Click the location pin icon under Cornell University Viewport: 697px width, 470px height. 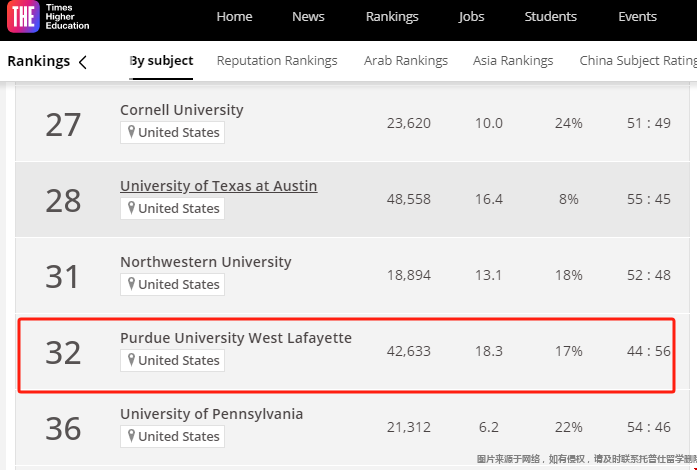coord(131,132)
